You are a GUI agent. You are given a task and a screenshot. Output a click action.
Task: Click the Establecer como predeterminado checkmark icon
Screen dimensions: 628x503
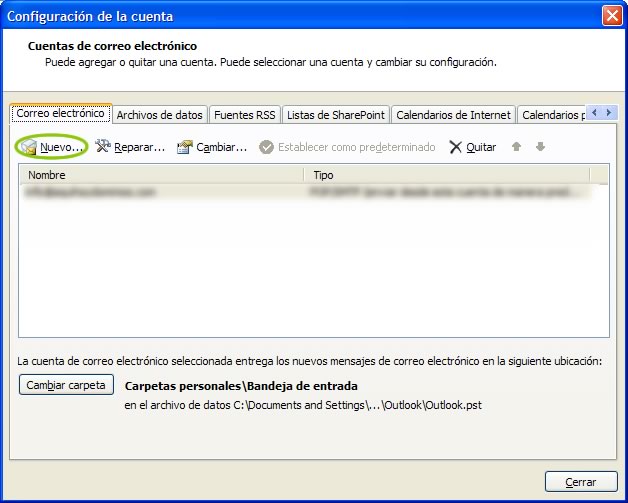tap(266, 147)
